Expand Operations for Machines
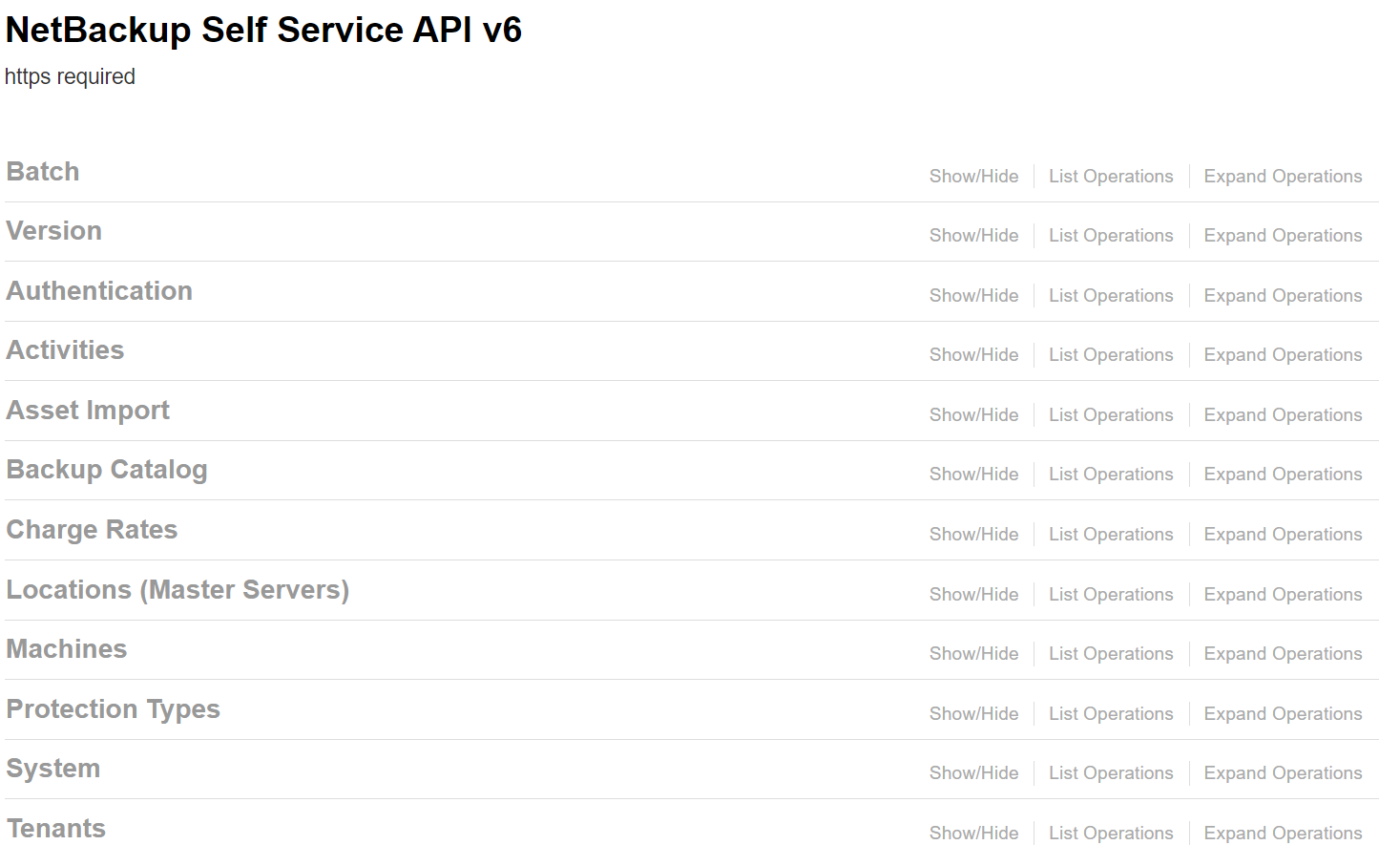The width and height of the screenshot is (1400, 845). [x=1283, y=654]
